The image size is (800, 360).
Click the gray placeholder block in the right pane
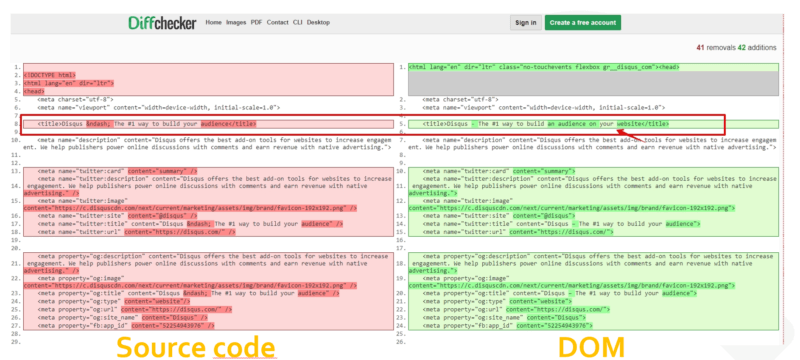(593, 84)
